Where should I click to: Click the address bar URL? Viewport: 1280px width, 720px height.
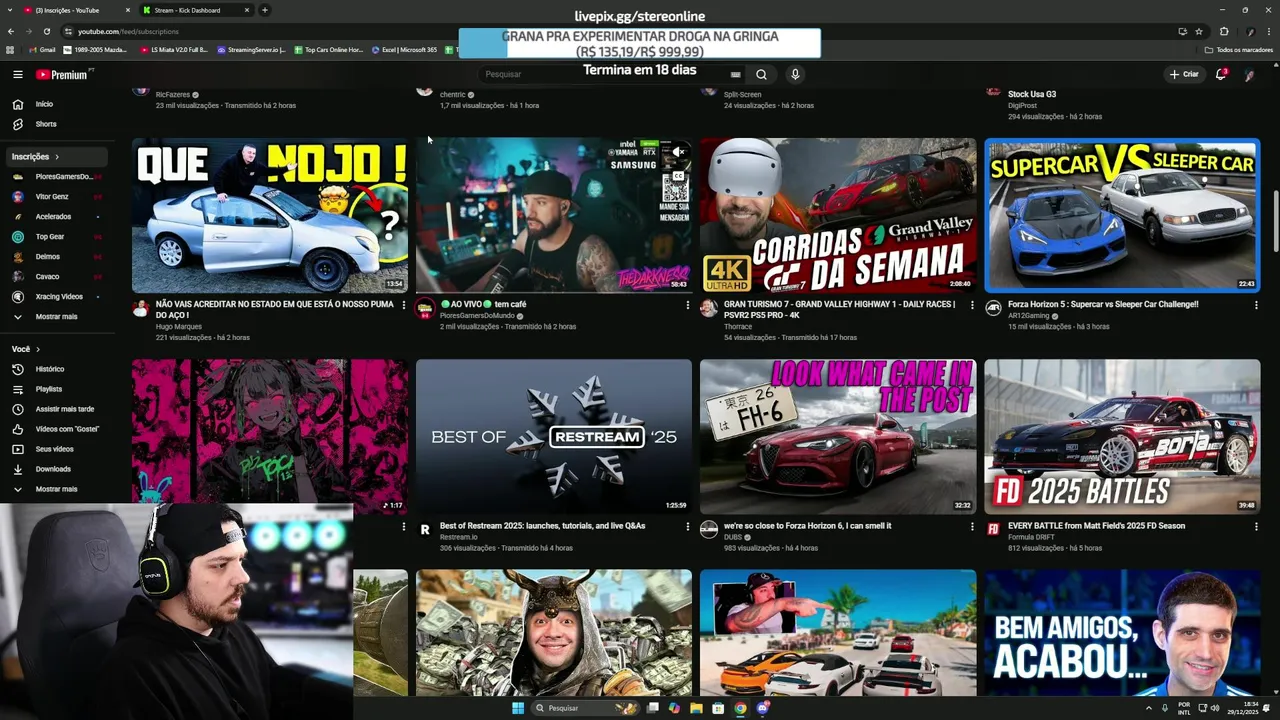128,31
